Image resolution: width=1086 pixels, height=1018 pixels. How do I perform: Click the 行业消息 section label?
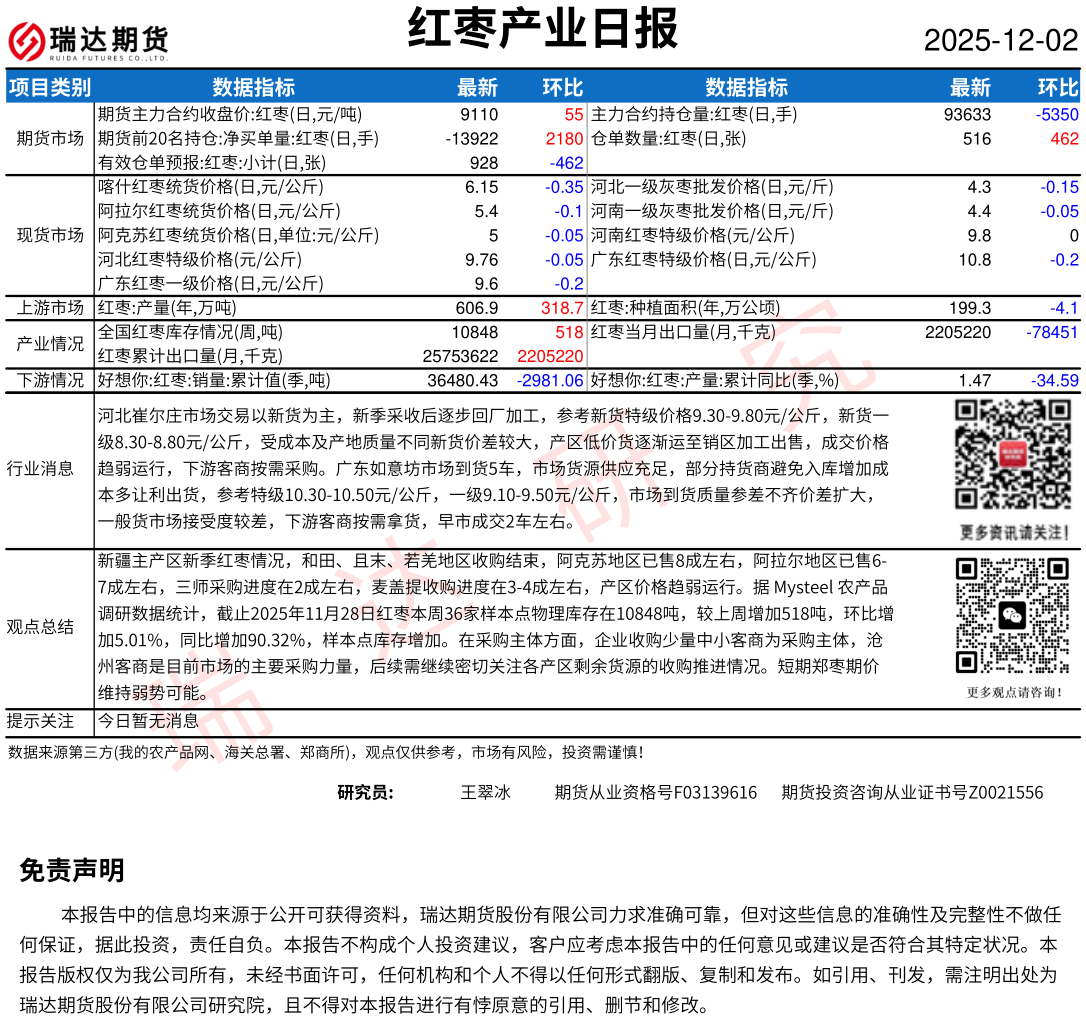pyautogui.click(x=40, y=468)
